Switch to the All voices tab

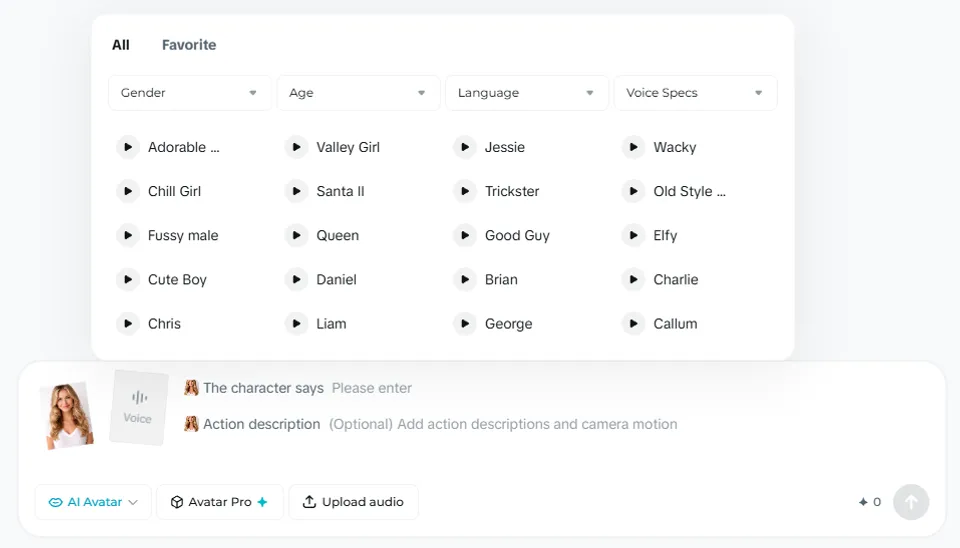[x=121, y=45]
